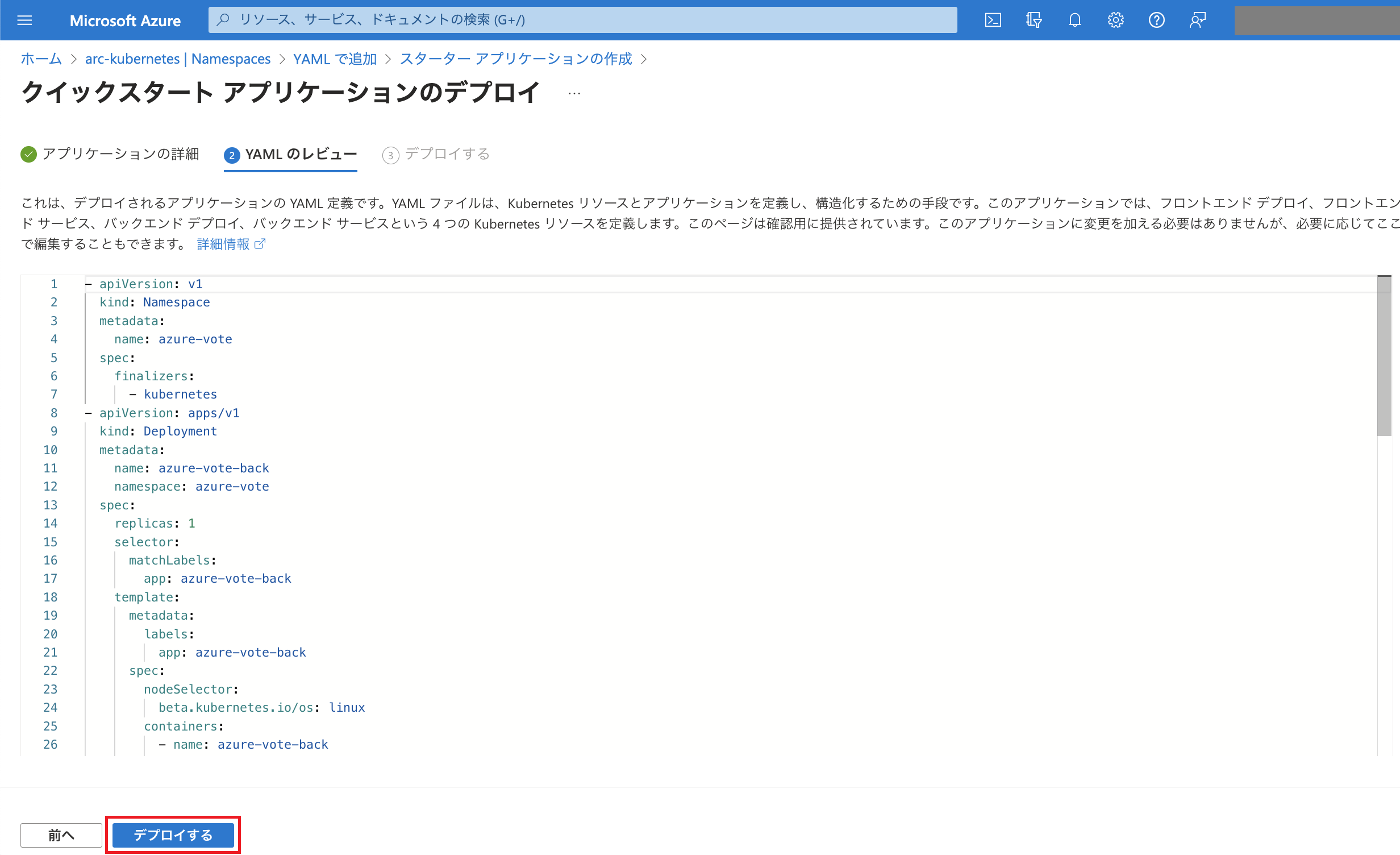
Task: Click 'apiVersion: apps/v1' on line 8
Action: [x=169, y=413]
